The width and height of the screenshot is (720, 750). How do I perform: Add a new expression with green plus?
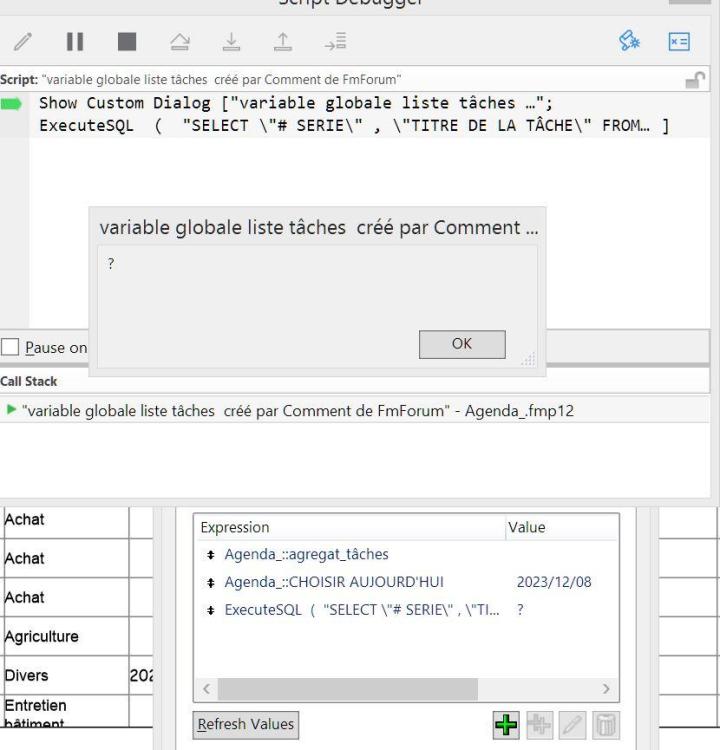[506, 724]
